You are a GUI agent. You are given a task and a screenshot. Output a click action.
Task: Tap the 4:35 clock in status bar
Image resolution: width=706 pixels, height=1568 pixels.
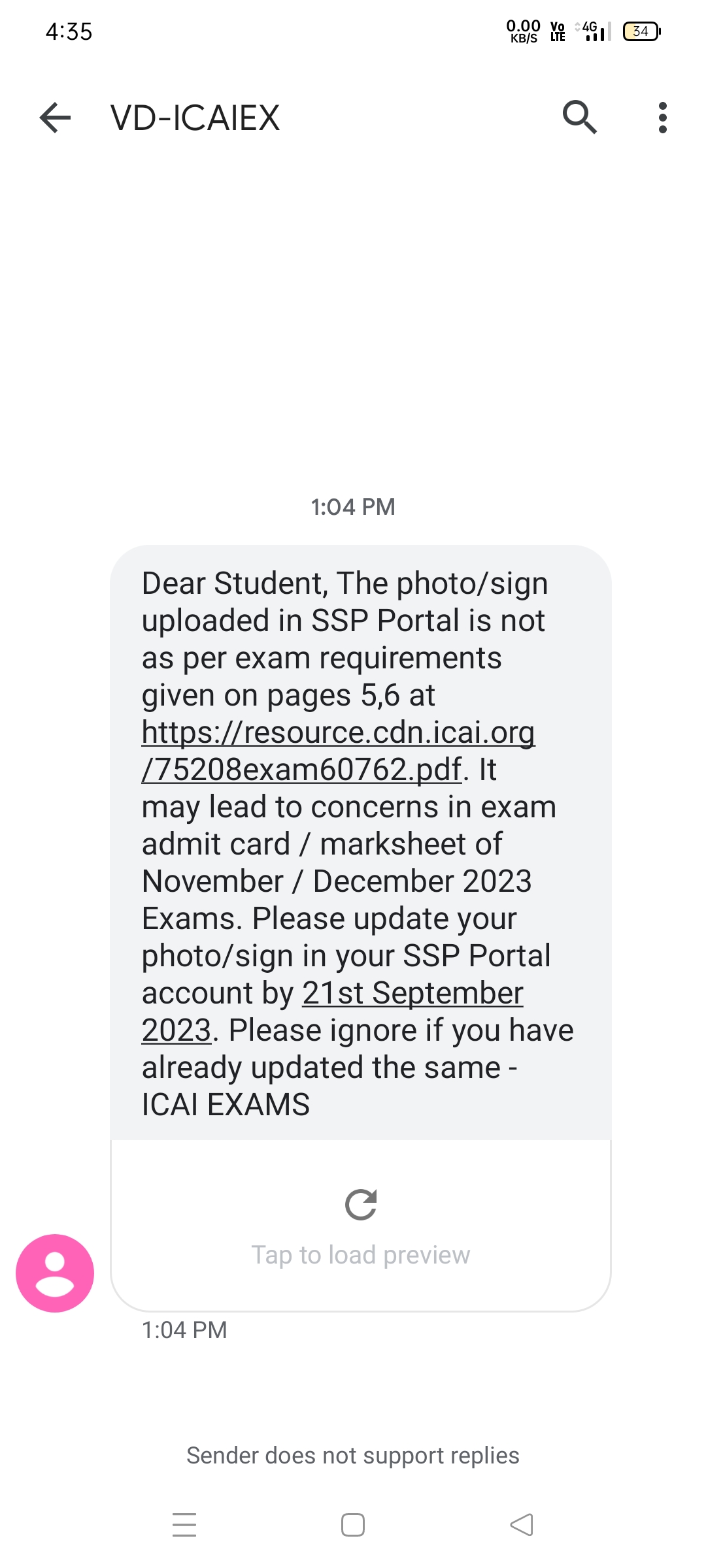point(69,31)
